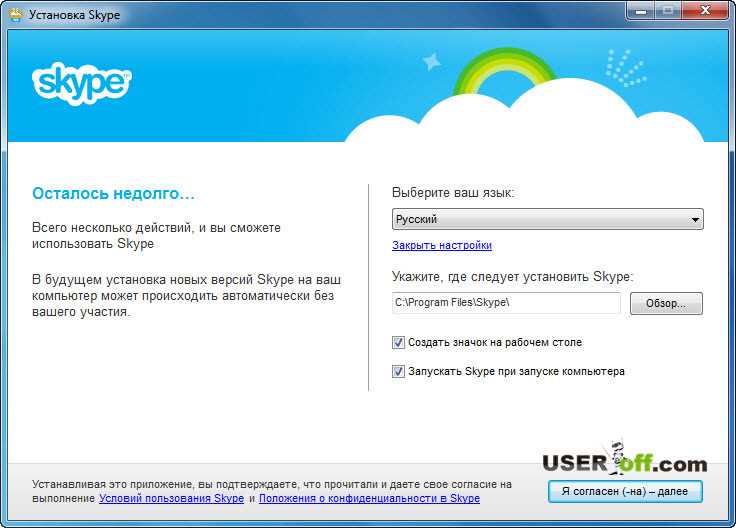Close the Установка Skype window
Screen dimensions: 736x528
[x=705, y=10]
